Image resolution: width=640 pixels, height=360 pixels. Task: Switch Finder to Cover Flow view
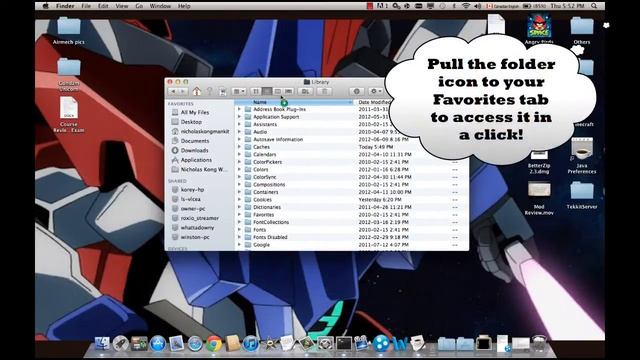289,91
